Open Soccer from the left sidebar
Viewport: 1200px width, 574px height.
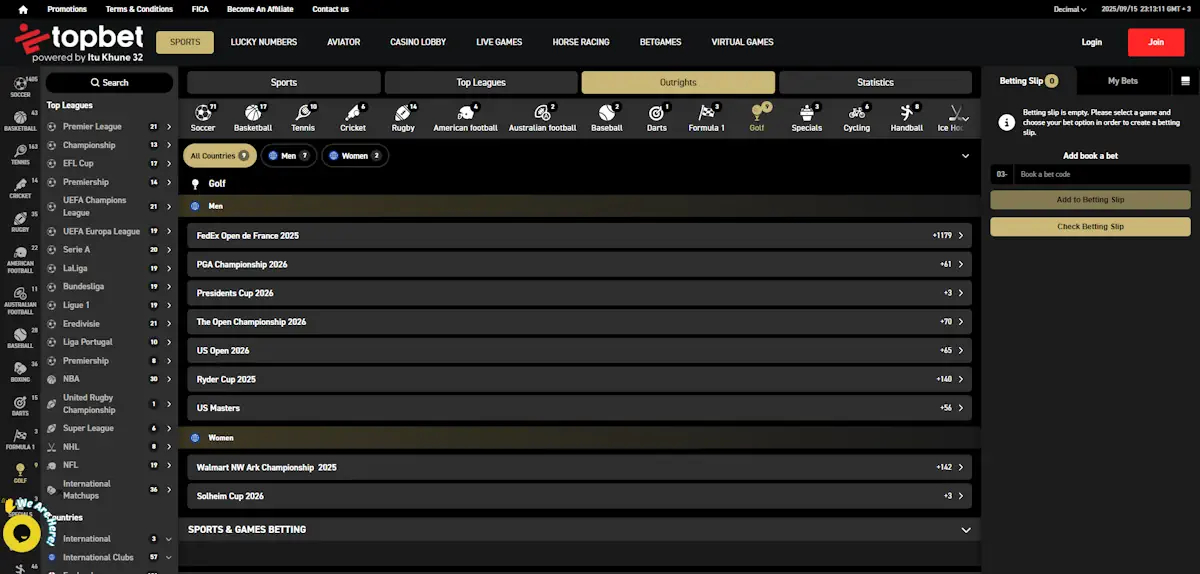click(x=20, y=87)
